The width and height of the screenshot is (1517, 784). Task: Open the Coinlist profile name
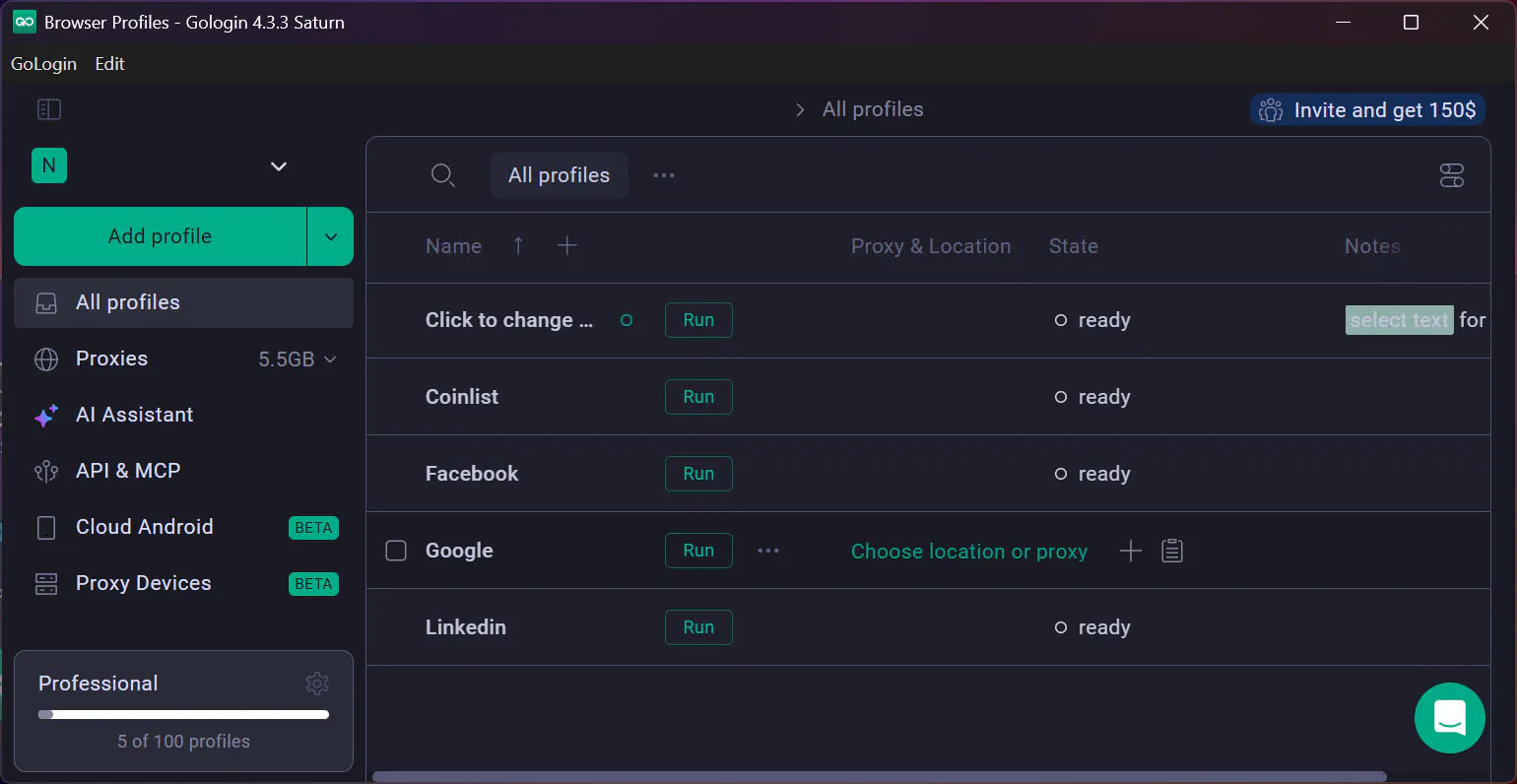(462, 397)
